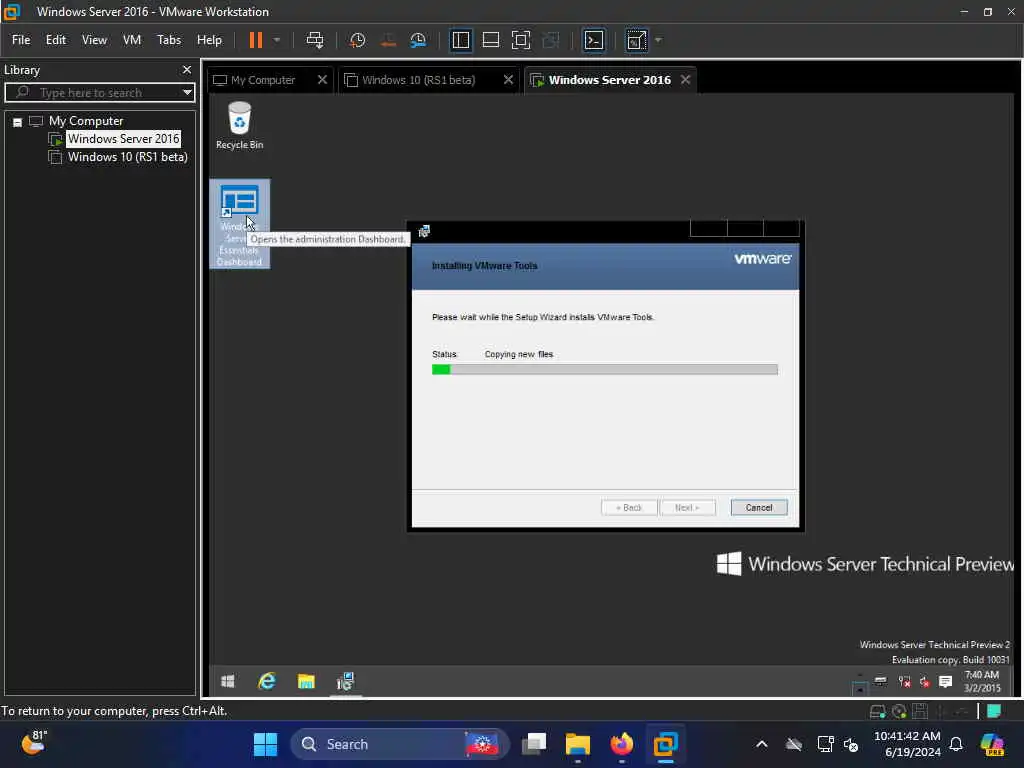Click the guest touch keyboard tray icon
Image resolution: width=1024 pixels, height=768 pixels.
tap(881, 681)
